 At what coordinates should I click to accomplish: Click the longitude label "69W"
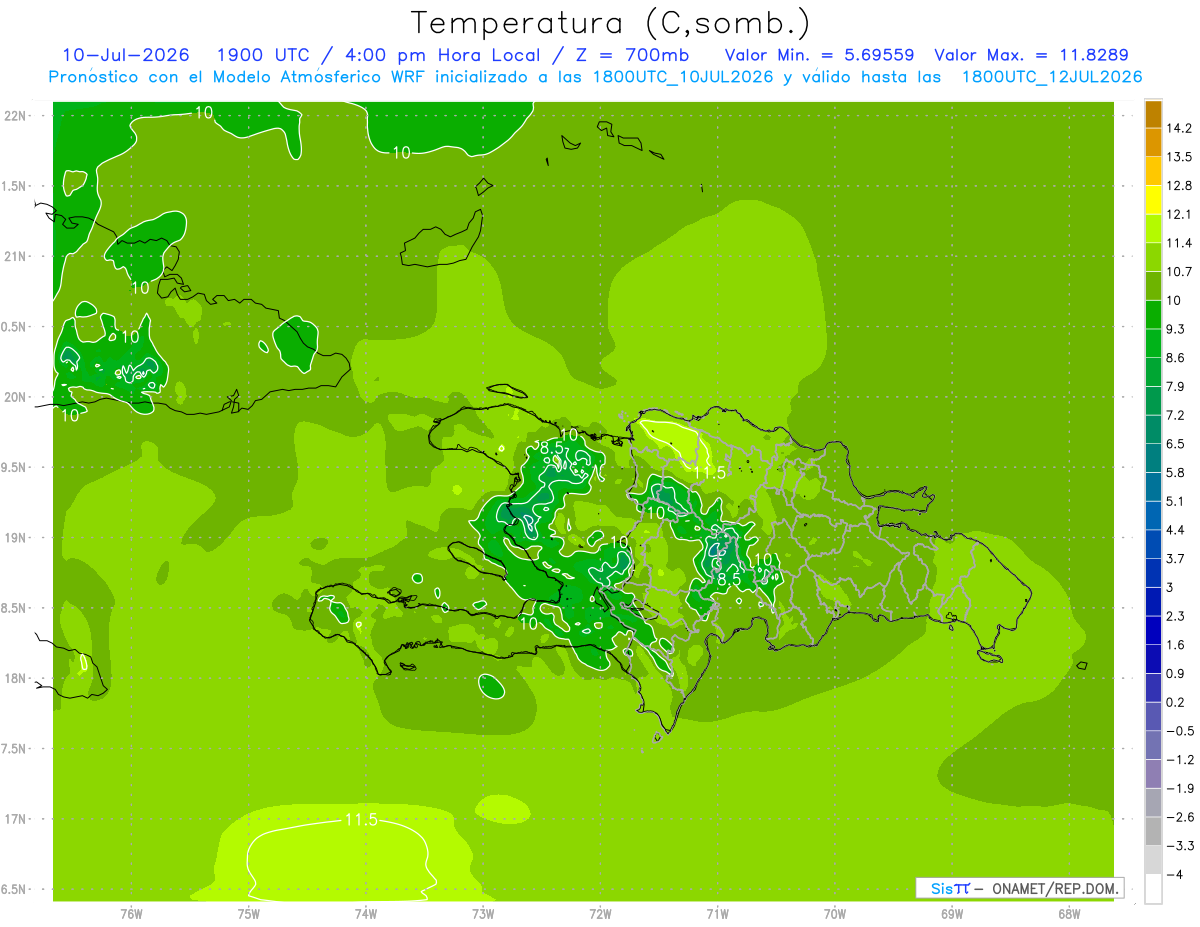[952, 913]
